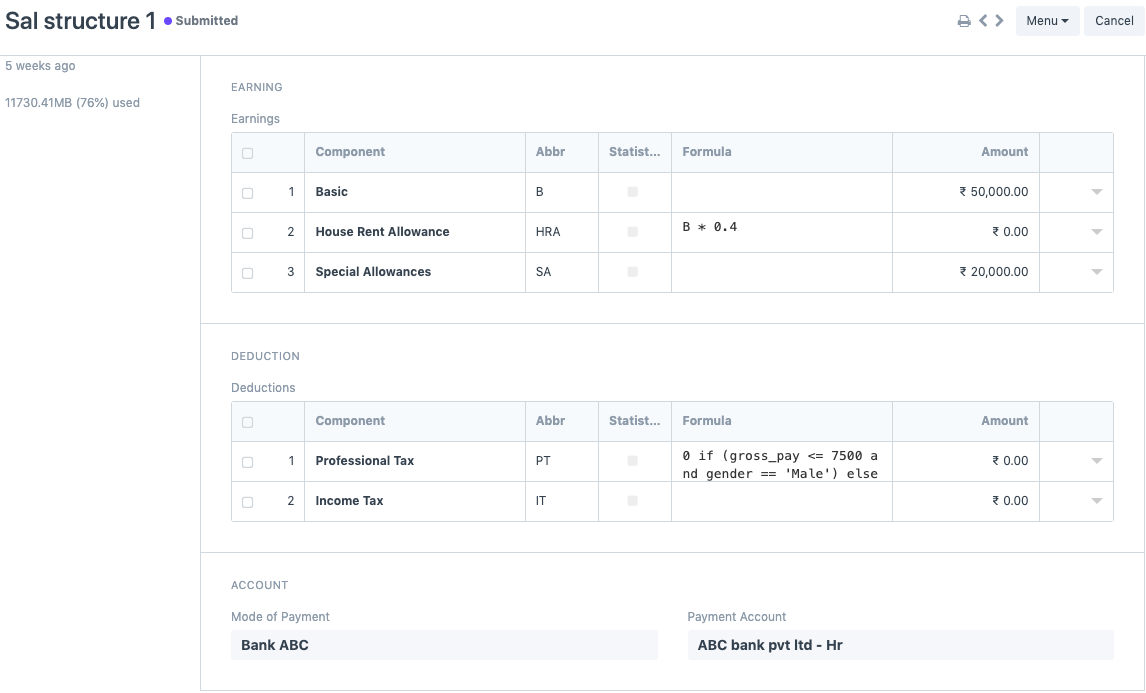
Task: Click the print icon
Action: coord(964,21)
